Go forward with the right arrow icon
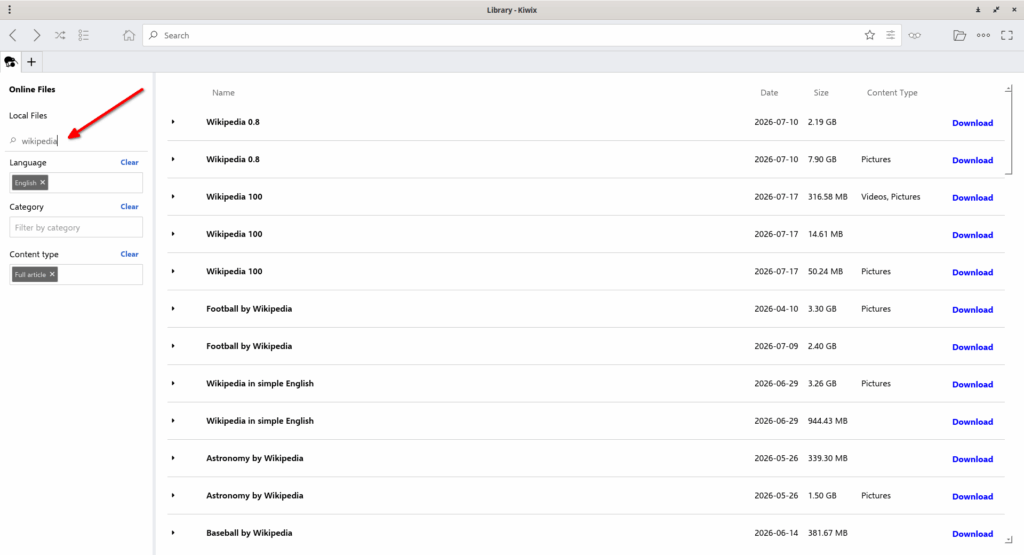The width and height of the screenshot is (1024, 555). (x=37, y=35)
